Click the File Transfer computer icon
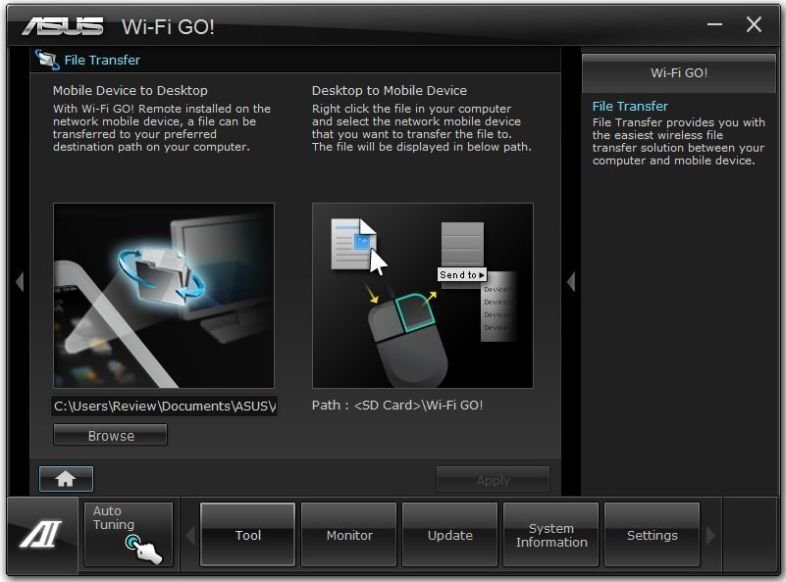786x582 pixels. pyautogui.click(x=47, y=60)
